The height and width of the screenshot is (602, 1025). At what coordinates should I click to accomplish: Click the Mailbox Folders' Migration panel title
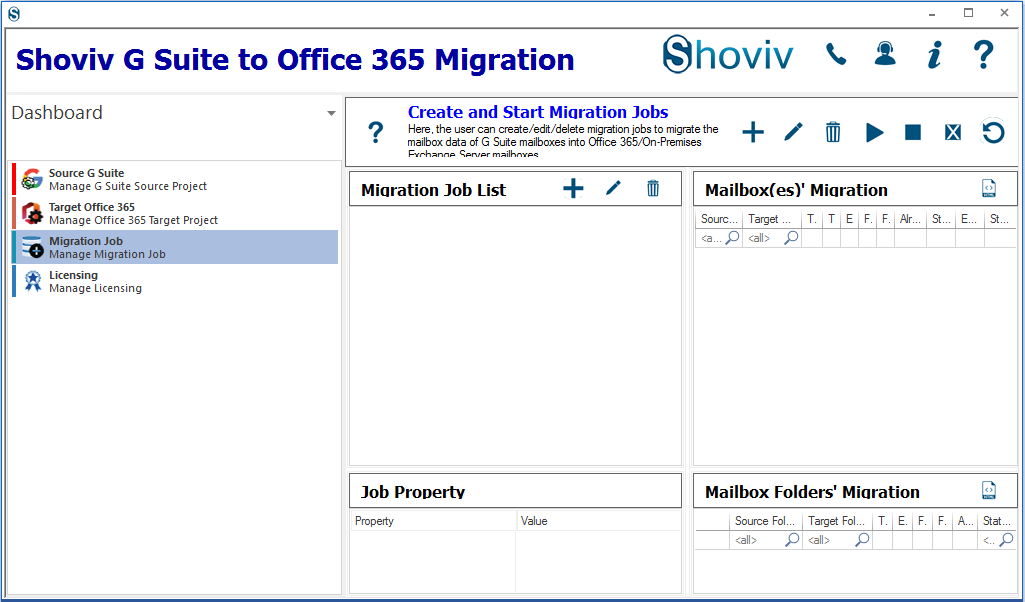(x=812, y=492)
